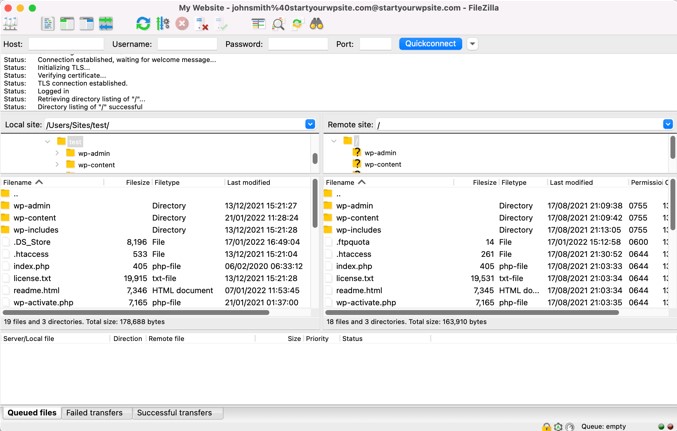This screenshot has height=431, width=677.
Task: Refresh the file and folder lists
Action: pos(143,24)
